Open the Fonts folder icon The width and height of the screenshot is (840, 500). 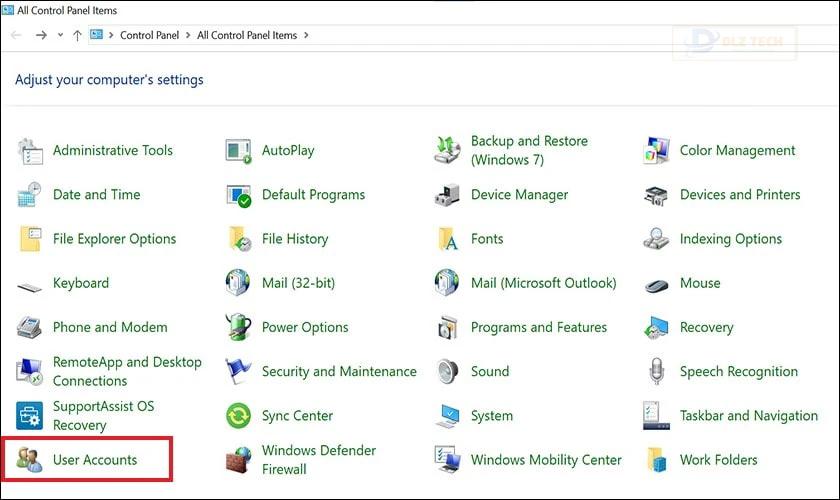448,240
